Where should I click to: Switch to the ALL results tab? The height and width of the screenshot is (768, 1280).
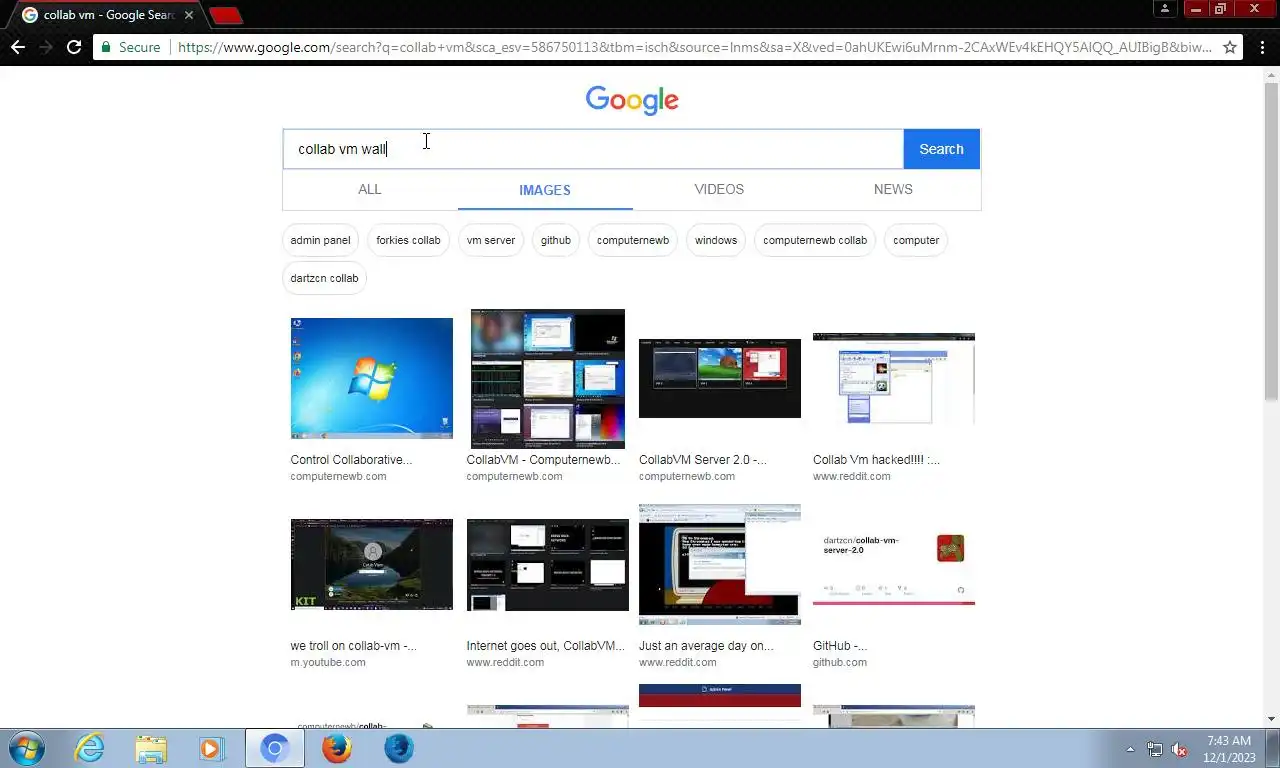[370, 189]
